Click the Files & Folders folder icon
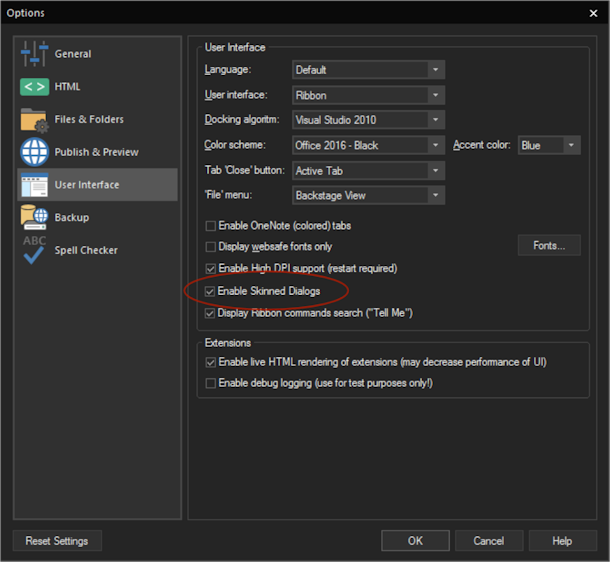The width and height of the screenshot is (610, 562). point(34,120)
